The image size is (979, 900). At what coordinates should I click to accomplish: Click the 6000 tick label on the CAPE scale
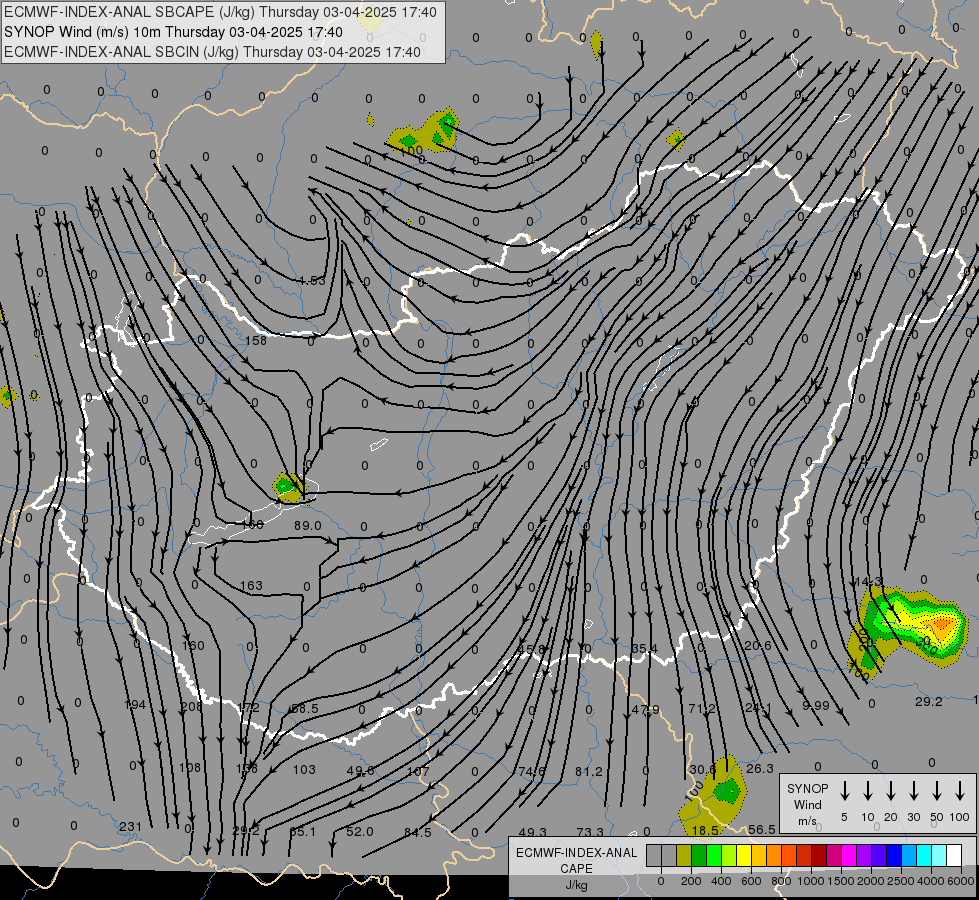[961, 881]
